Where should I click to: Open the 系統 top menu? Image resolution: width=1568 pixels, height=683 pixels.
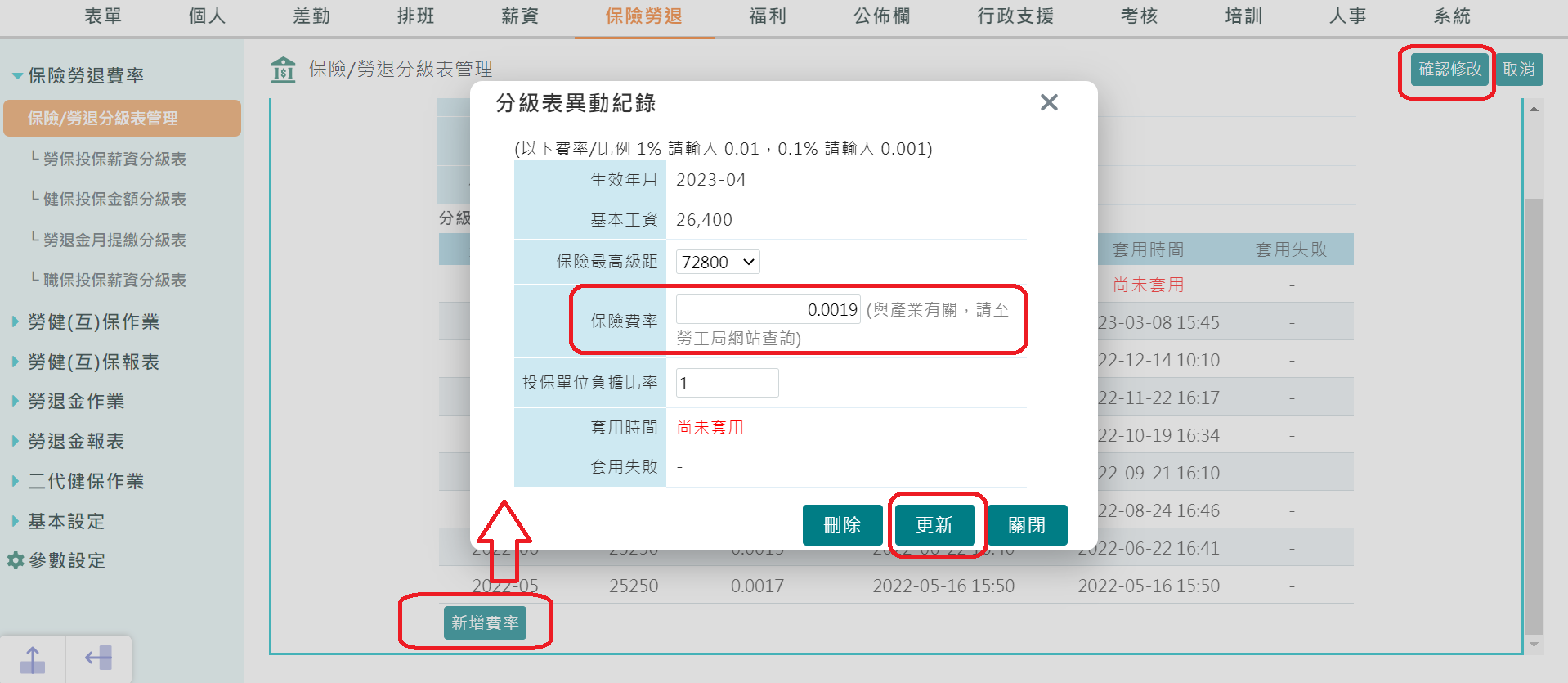click(1452, 16)
